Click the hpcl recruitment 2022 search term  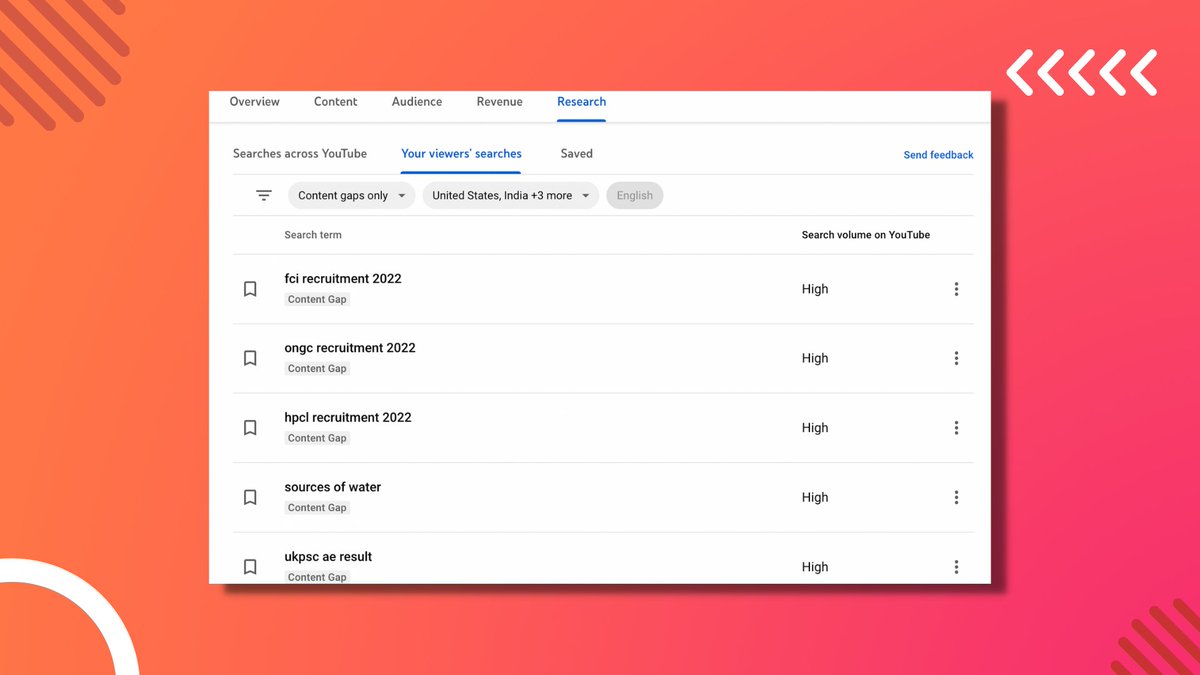click(348, 418)
